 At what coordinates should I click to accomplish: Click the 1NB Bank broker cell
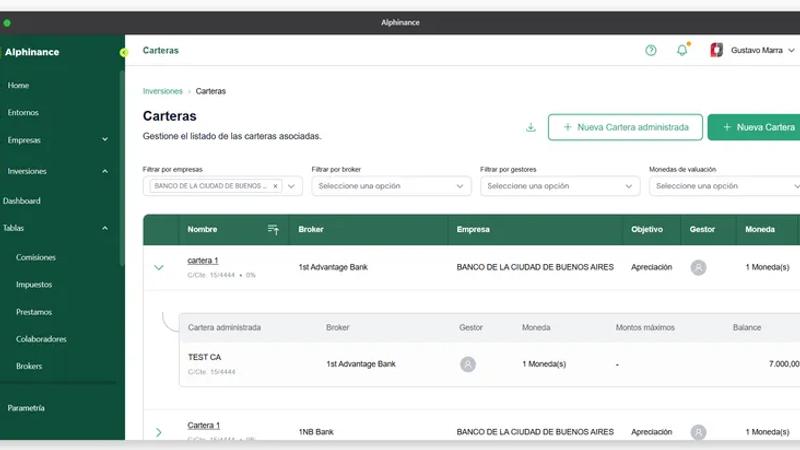[316, 432]
